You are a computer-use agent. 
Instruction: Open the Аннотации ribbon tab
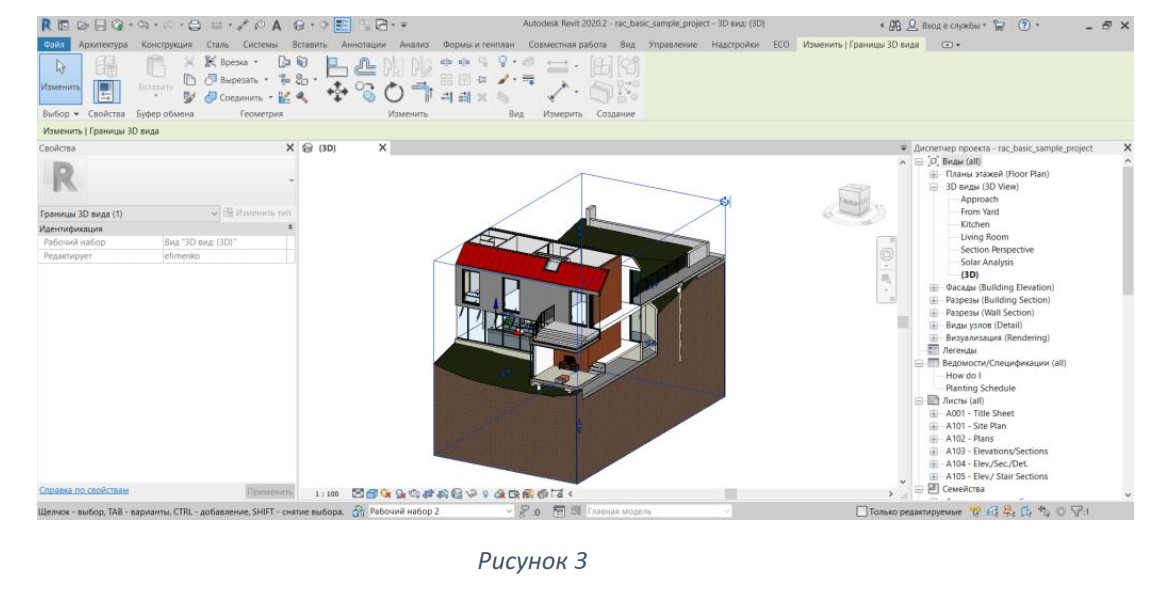click(363, 45)
